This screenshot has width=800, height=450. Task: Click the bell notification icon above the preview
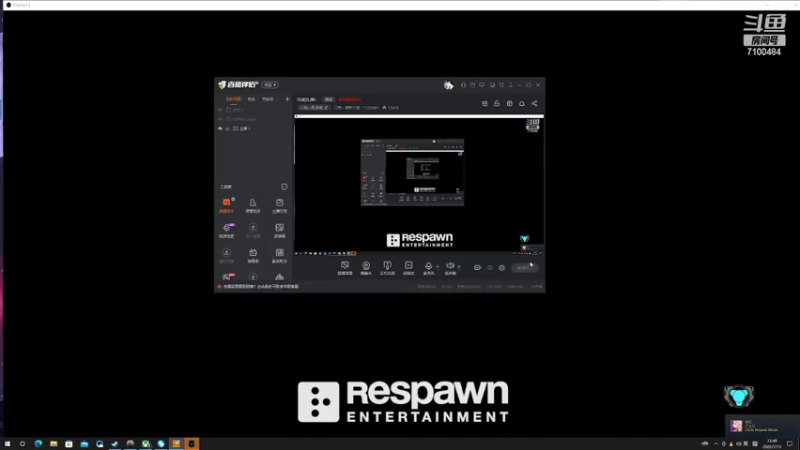[521, 104]
